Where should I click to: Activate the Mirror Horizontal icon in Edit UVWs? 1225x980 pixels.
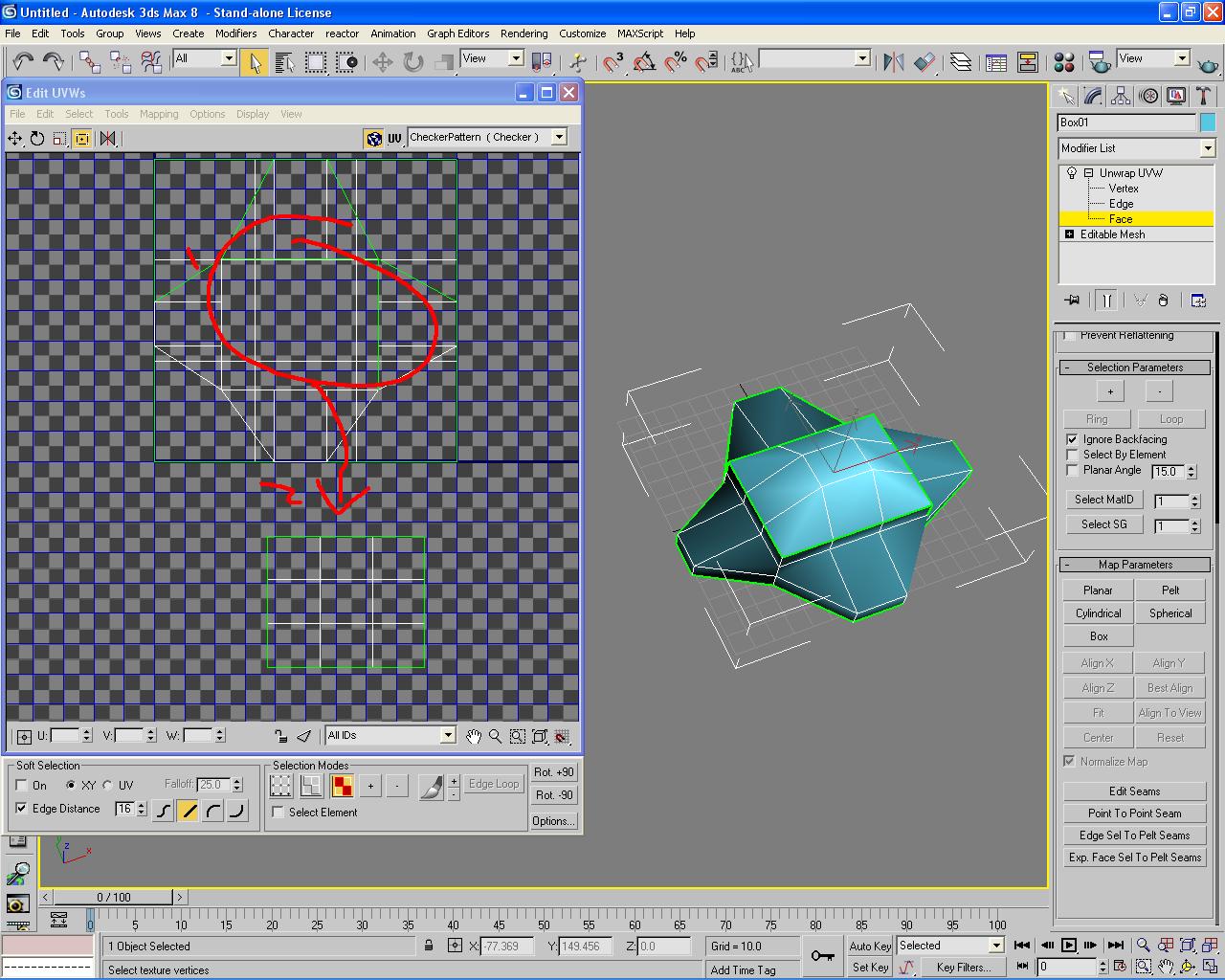pos(108,139)
